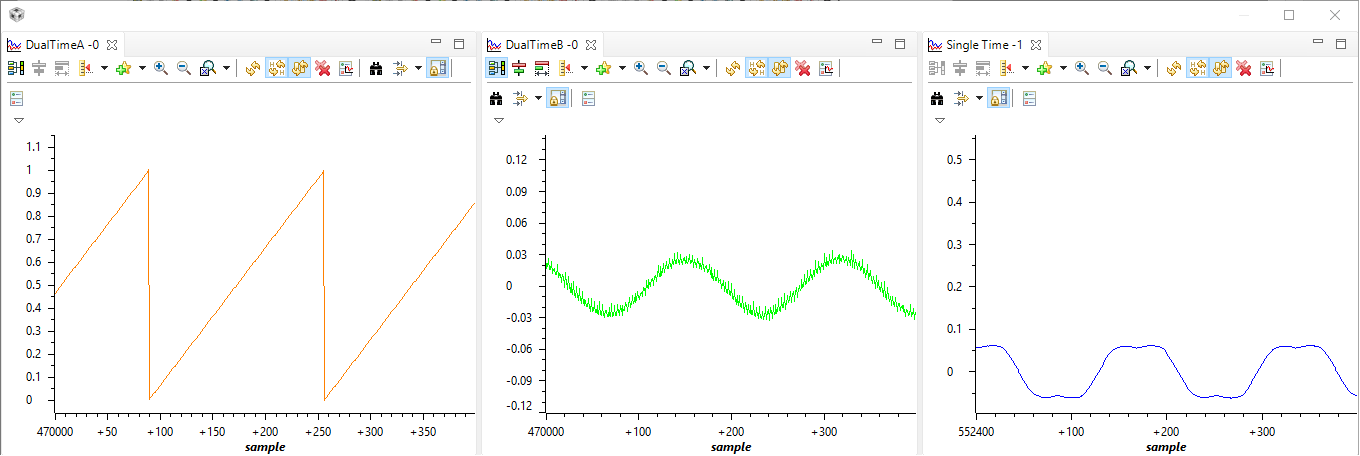
Task: Refresh the DualTimeA graph
Action: [x=253, y=68]
